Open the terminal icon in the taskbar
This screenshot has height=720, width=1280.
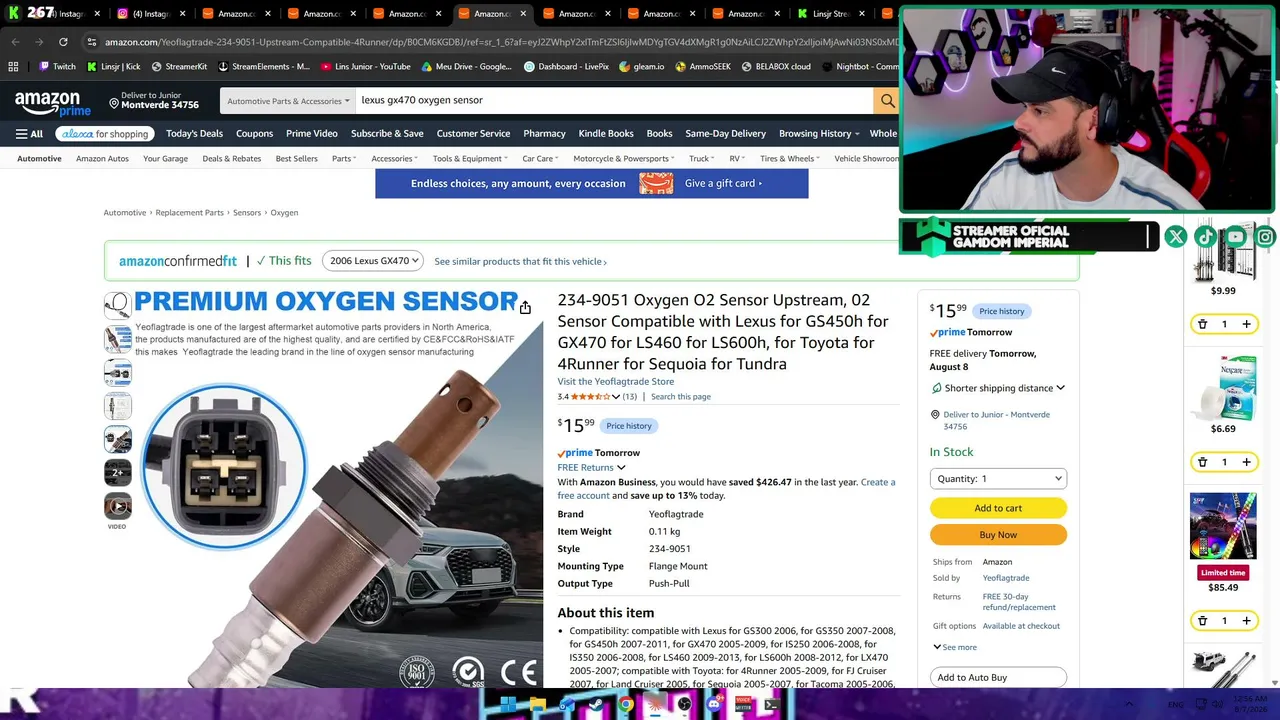(x=772, y=705)
